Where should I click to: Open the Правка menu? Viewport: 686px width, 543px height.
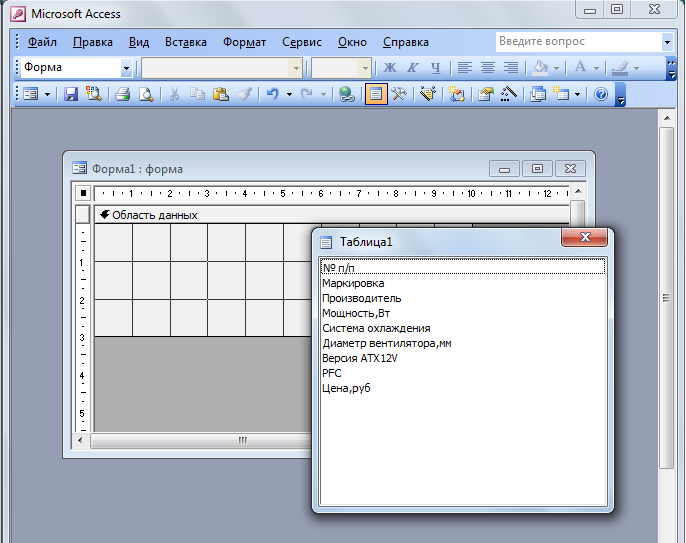(93, 42)
